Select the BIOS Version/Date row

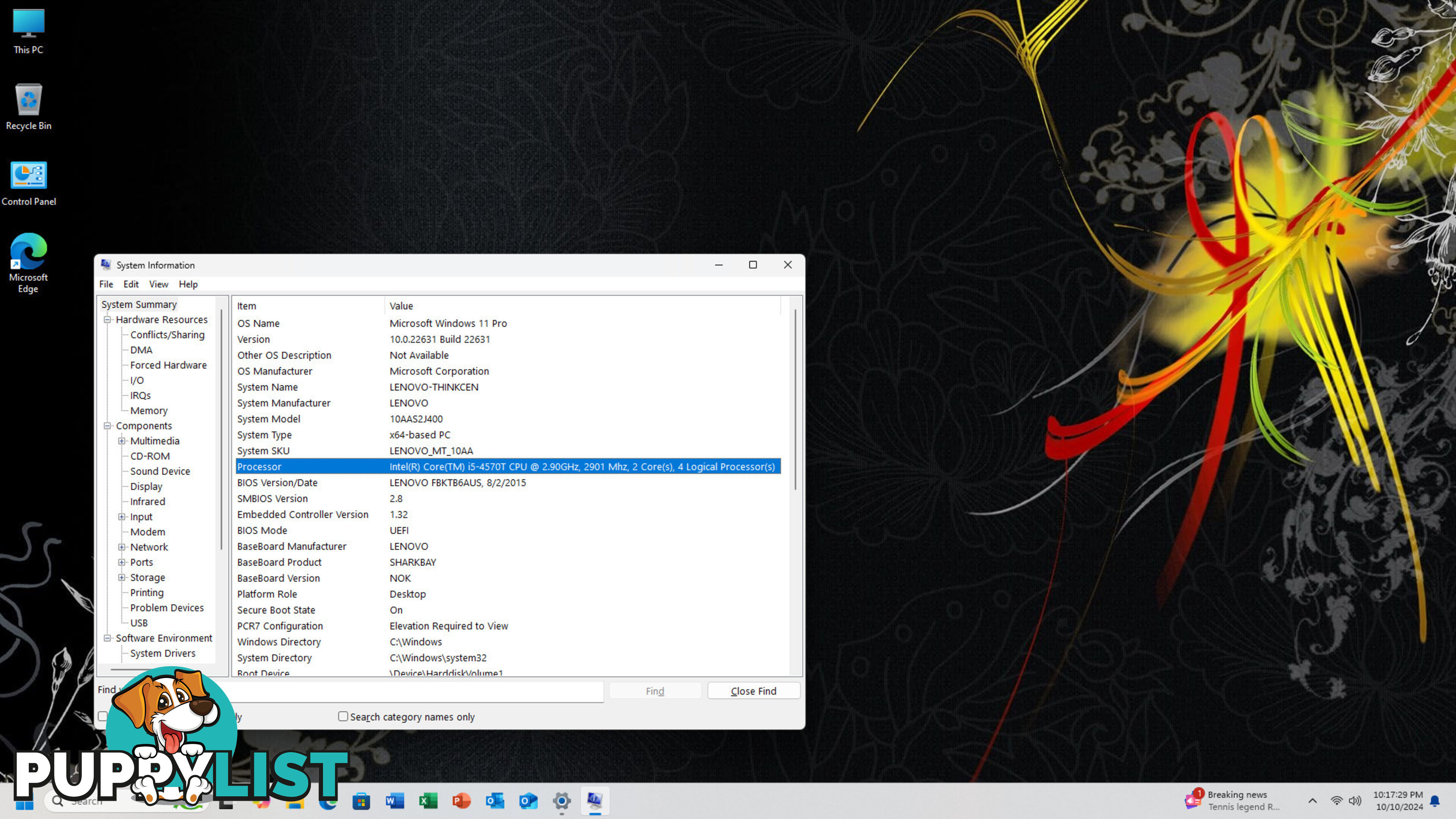[x=508, y=483]
